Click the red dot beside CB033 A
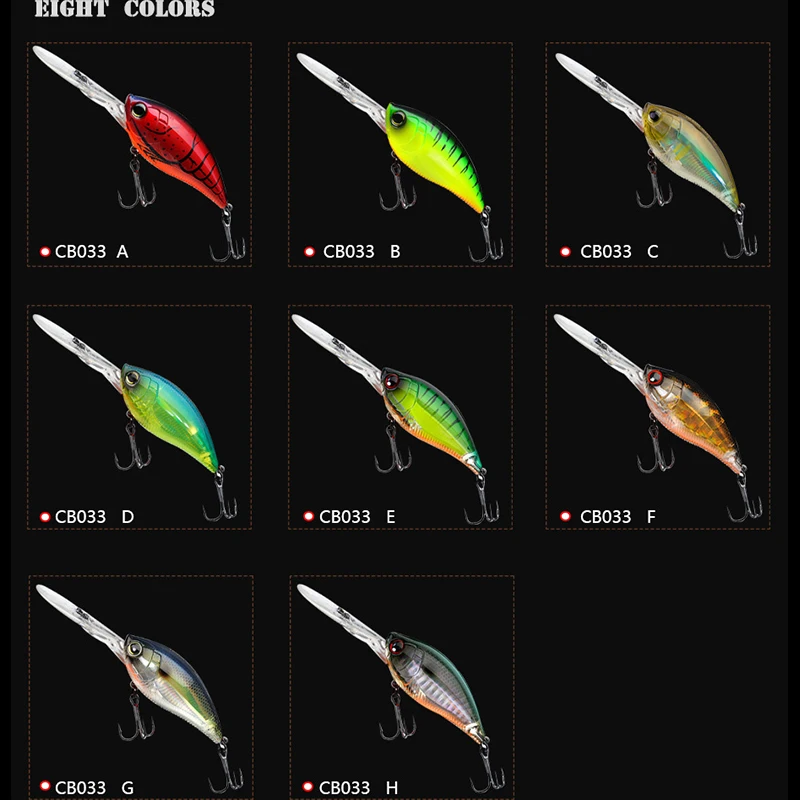The height and width of the screenshot is (800, 800). click(45, 252)
